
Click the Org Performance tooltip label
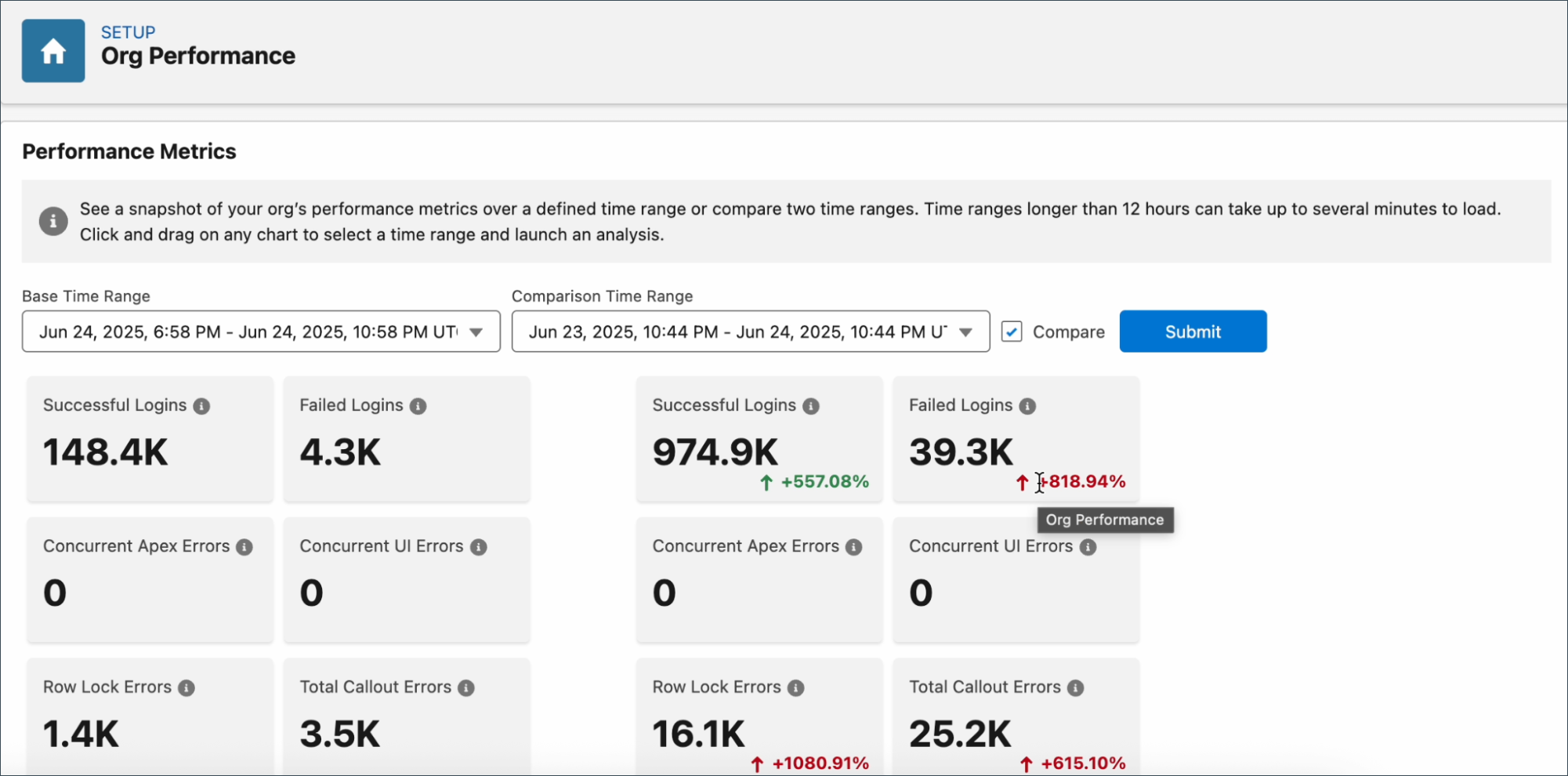pyautogui.click(x=1104, y=520)
